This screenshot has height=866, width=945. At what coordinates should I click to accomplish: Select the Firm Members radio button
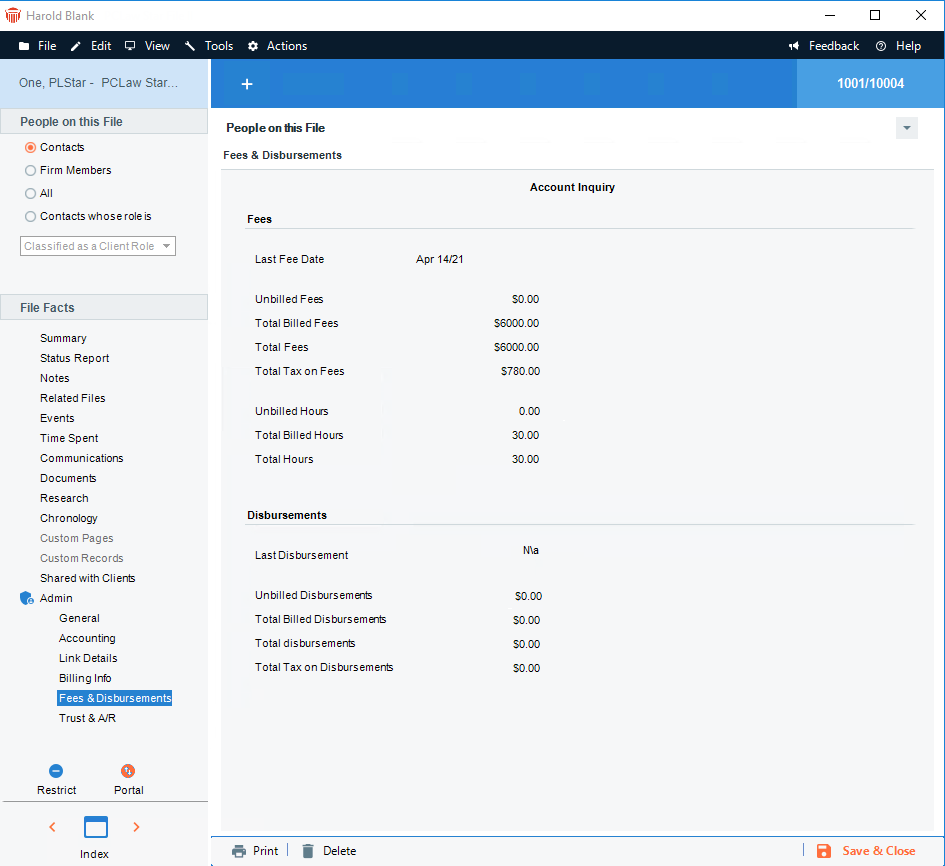coord(30,170)
